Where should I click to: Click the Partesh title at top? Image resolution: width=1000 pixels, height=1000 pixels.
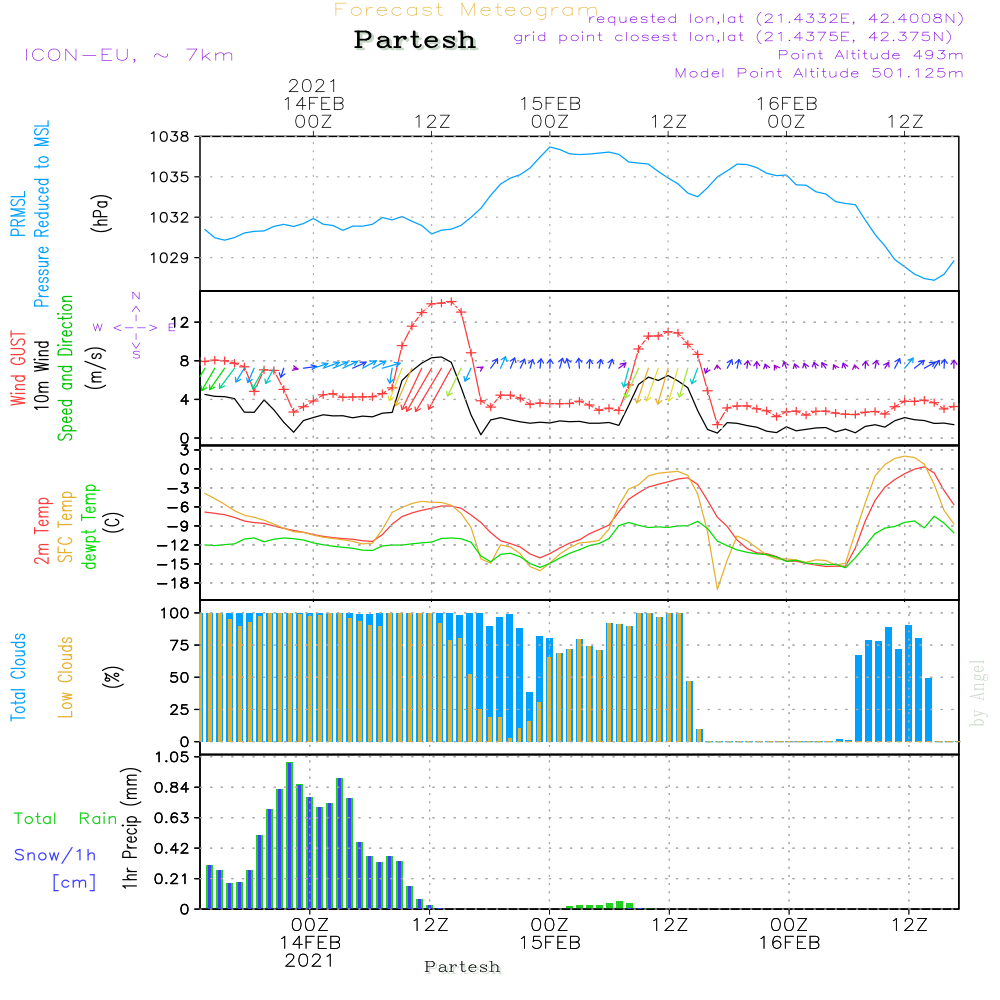(x=415, y=40)
